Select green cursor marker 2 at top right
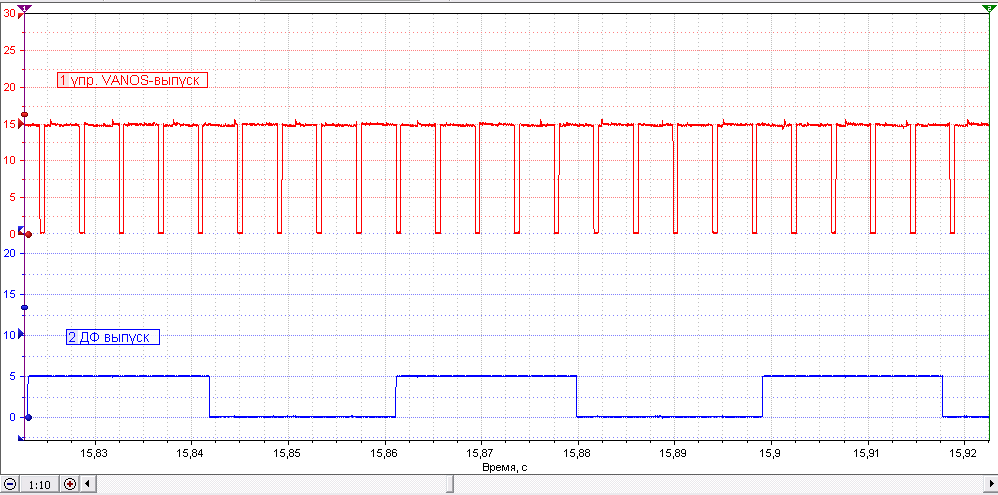The width and height of the screenshot is (998, 495). click(988, 8)
